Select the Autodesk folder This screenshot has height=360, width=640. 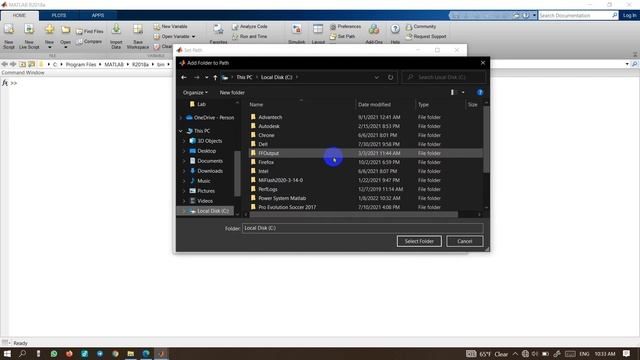pos(269,126)
